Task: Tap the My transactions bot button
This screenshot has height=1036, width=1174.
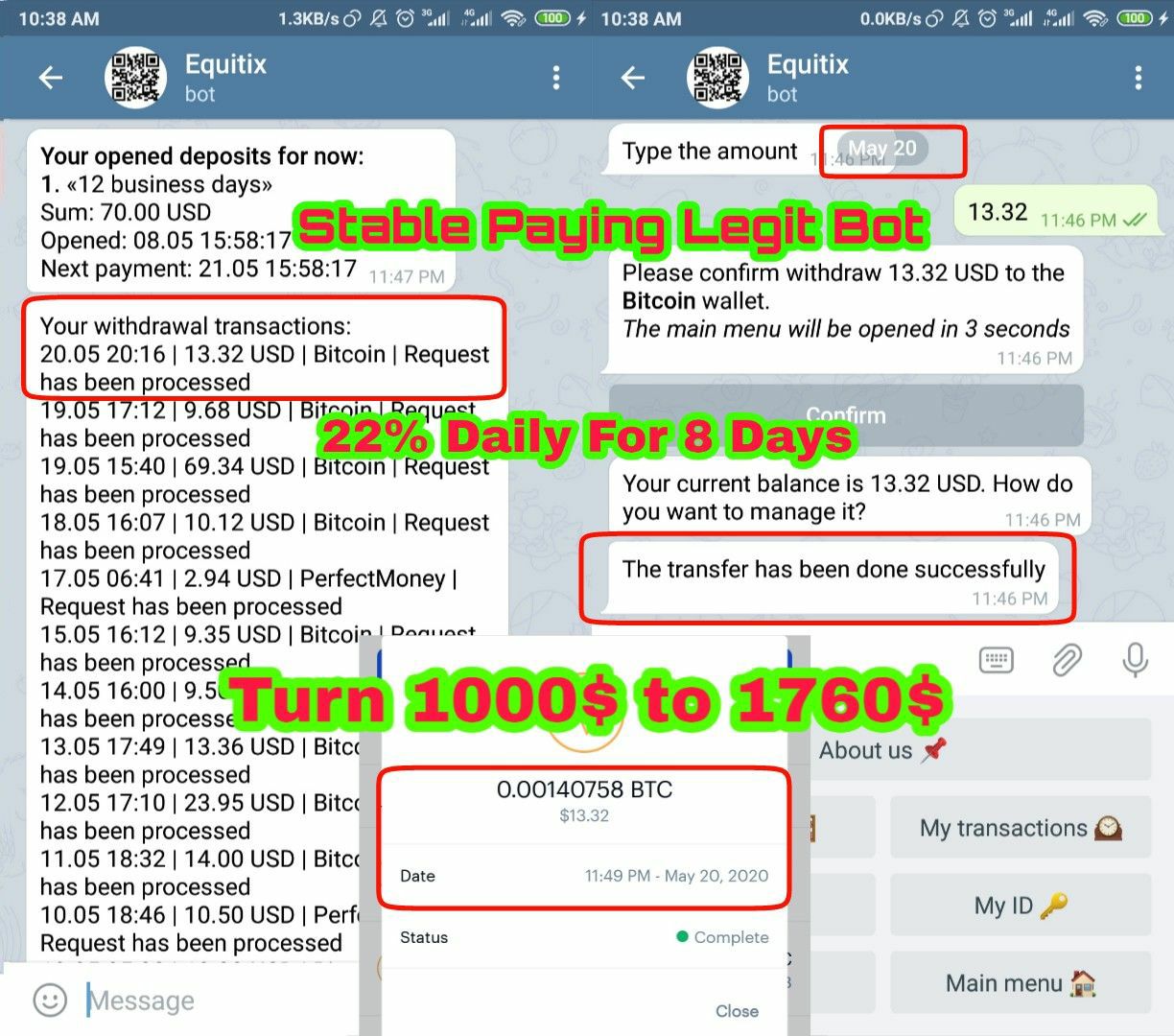Action: [x=1021, y=828]
